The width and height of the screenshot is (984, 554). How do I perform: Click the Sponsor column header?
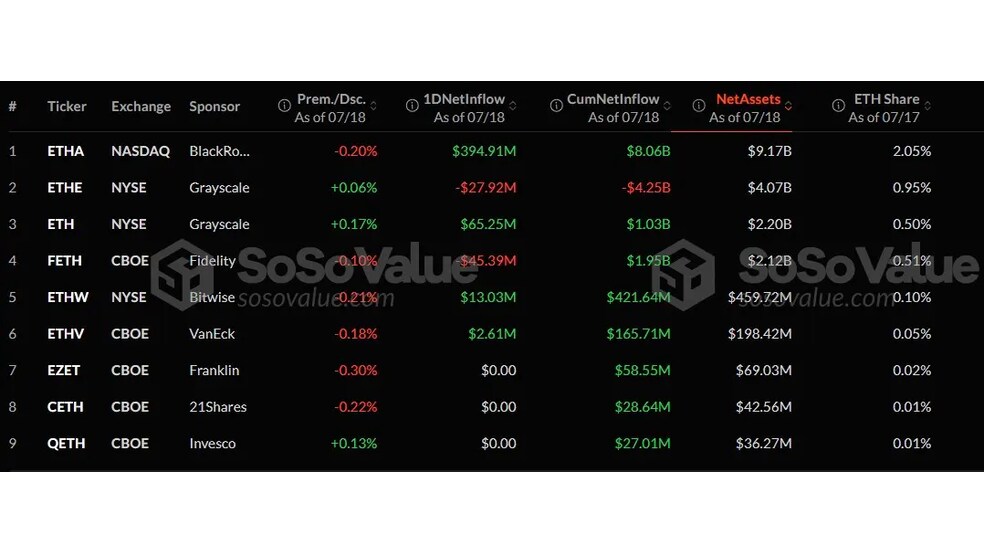215,106
